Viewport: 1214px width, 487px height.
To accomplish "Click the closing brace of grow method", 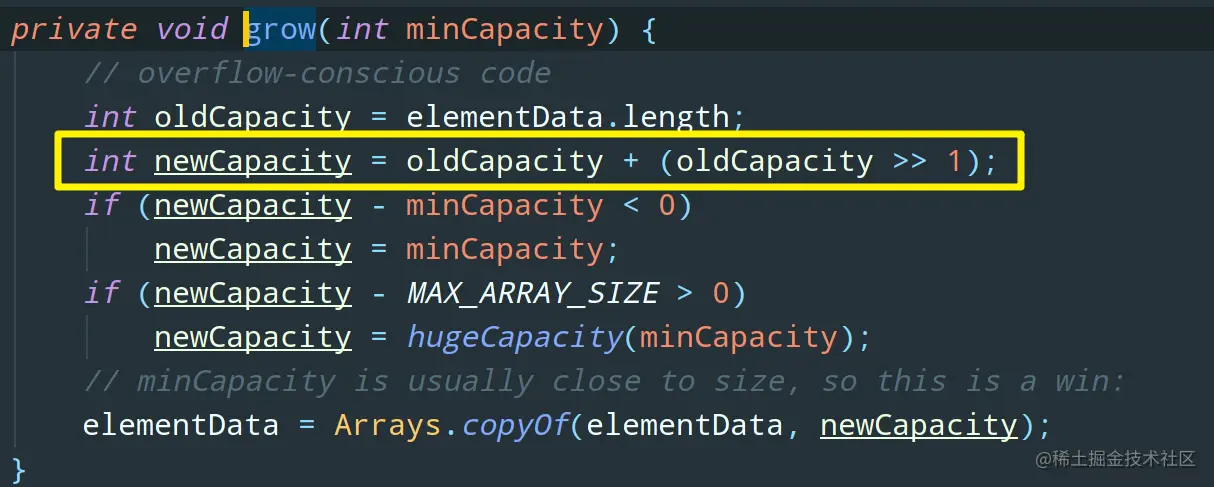I will click(x=19, y=469).
